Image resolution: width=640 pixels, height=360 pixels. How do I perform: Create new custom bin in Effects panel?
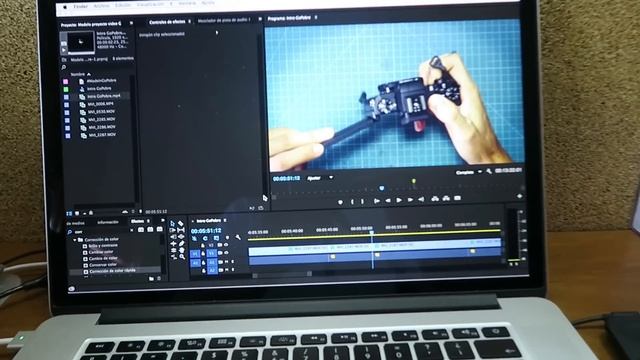[x=151, y=279]
